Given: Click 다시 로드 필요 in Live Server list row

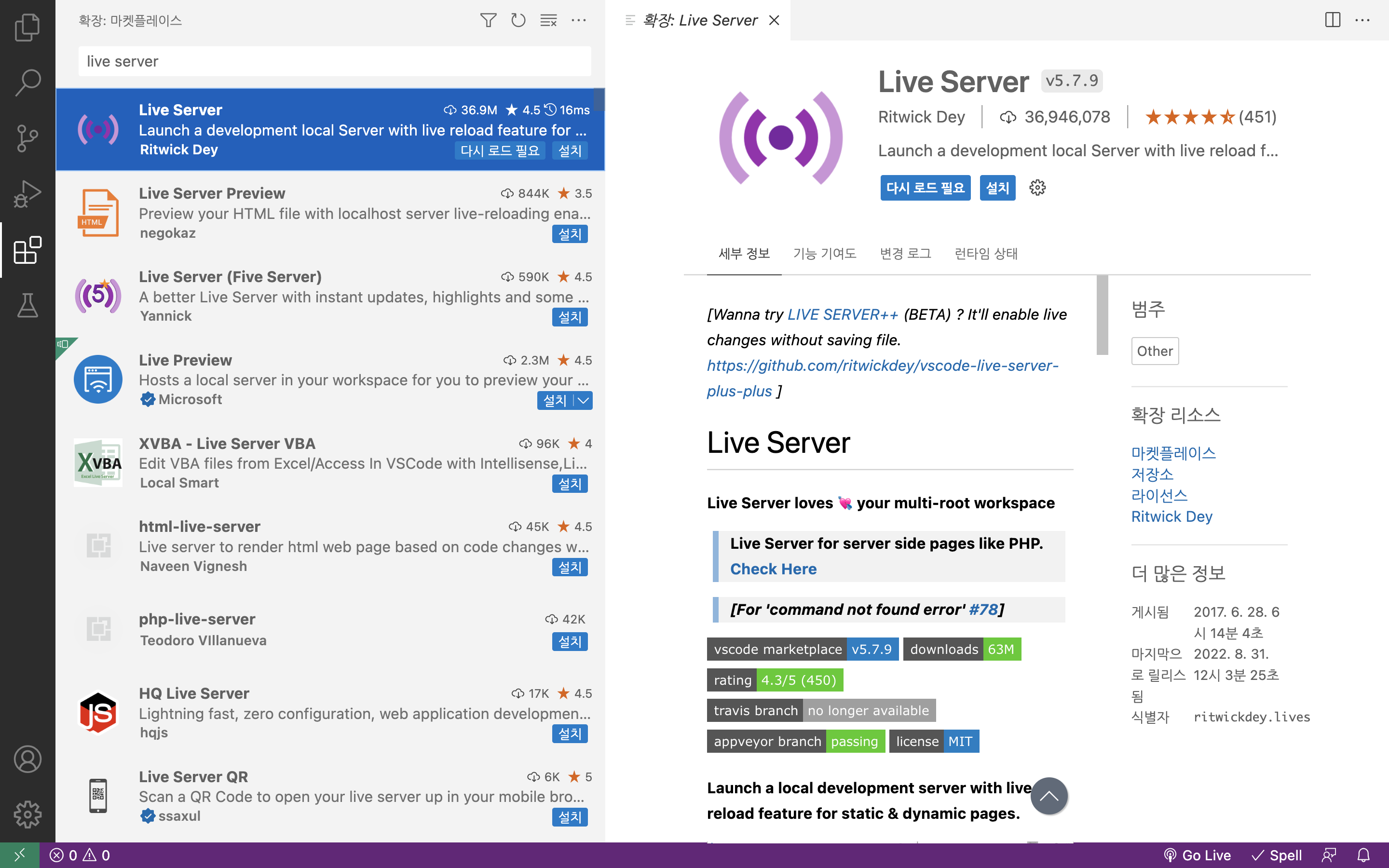Looking at the screenshot, I should click(500, 151).
